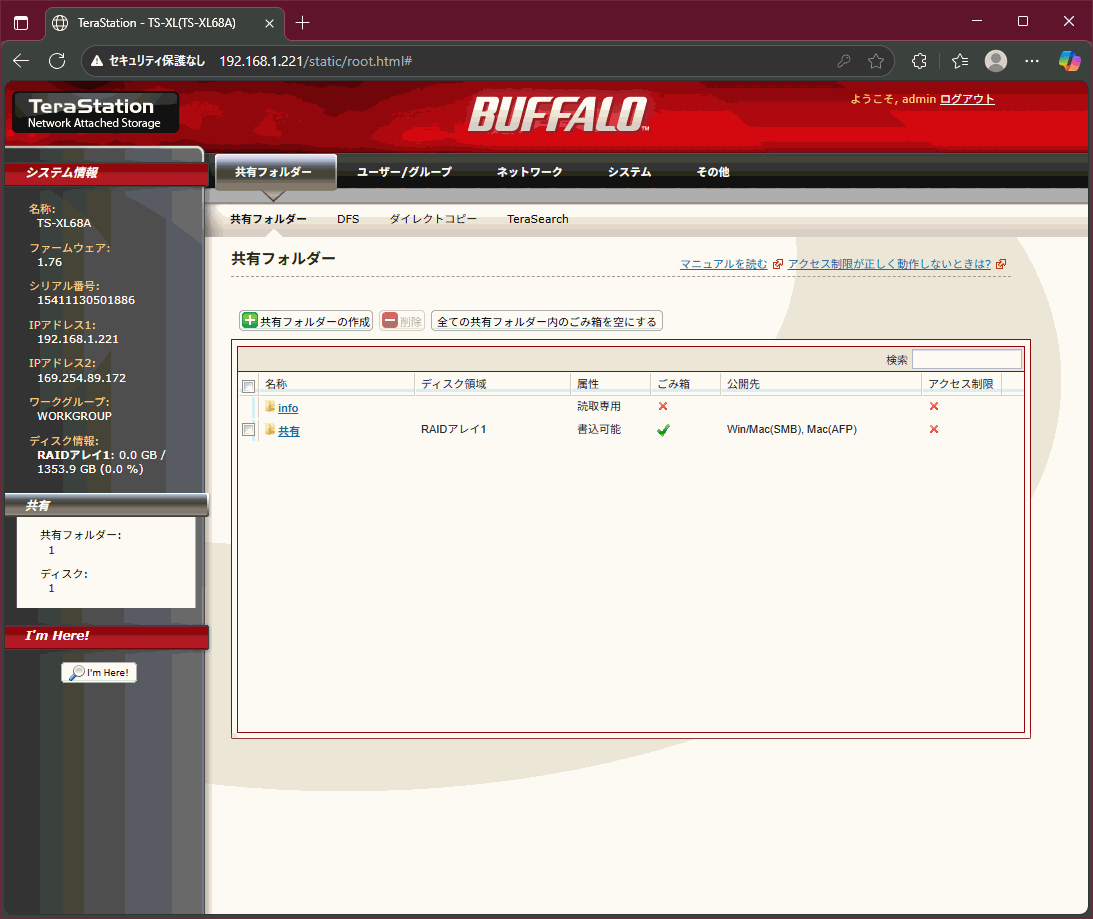Click the 共有 folder icon

[x=270, y=430]
